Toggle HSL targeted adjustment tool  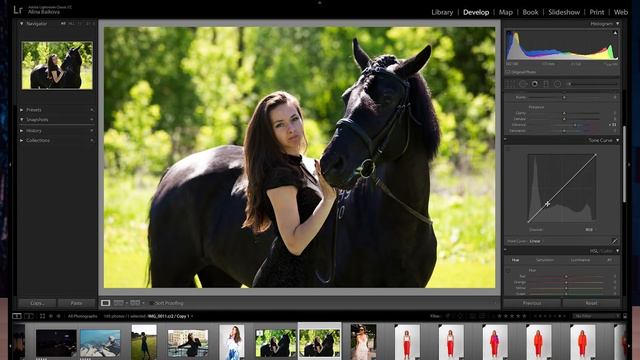click(508, 270)
